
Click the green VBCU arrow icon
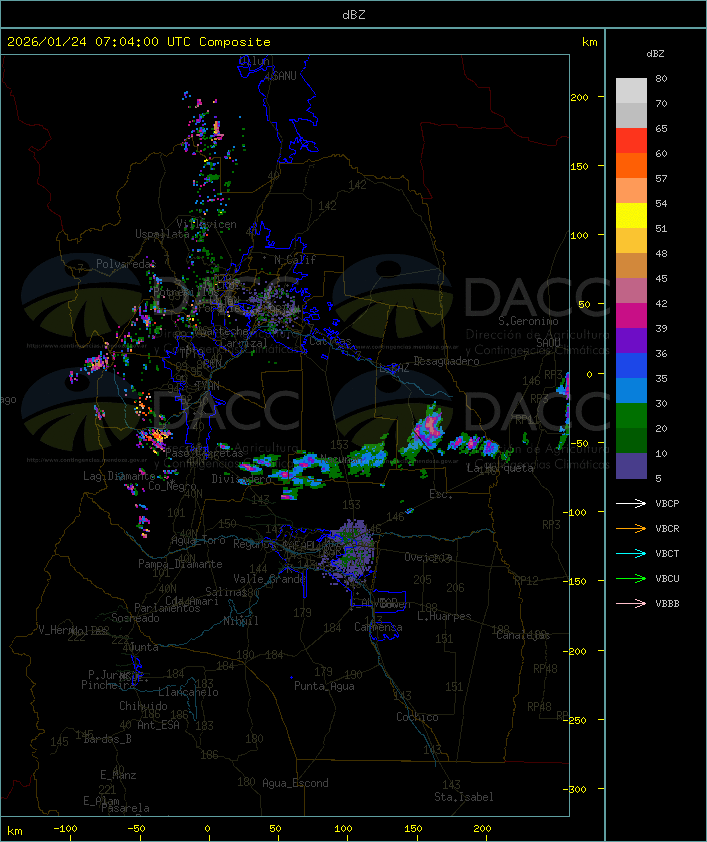click(631, 579)
